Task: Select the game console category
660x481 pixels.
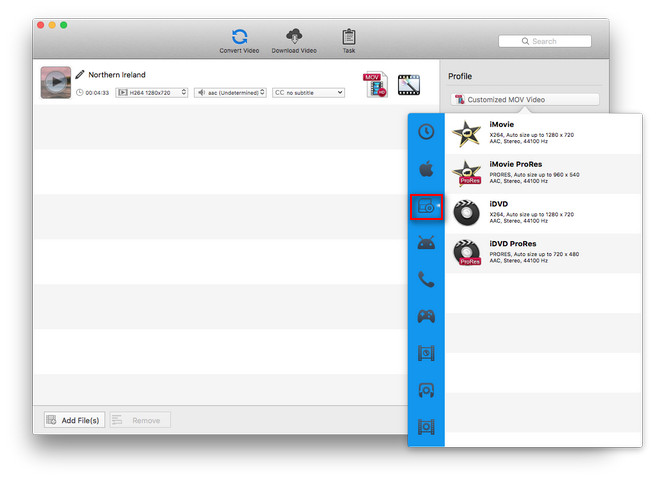Action: pos(426,316)
